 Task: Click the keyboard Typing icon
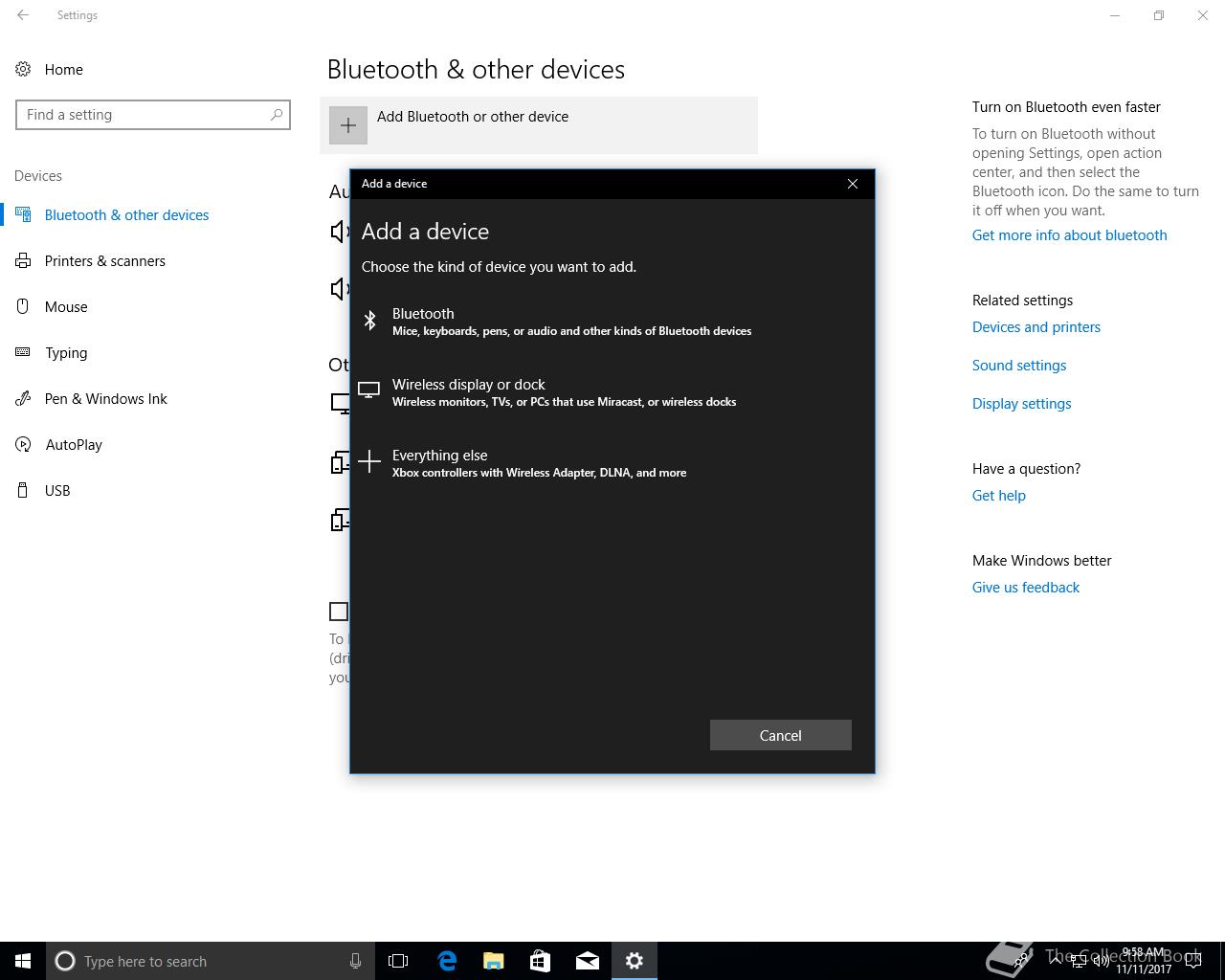(23, 352)
